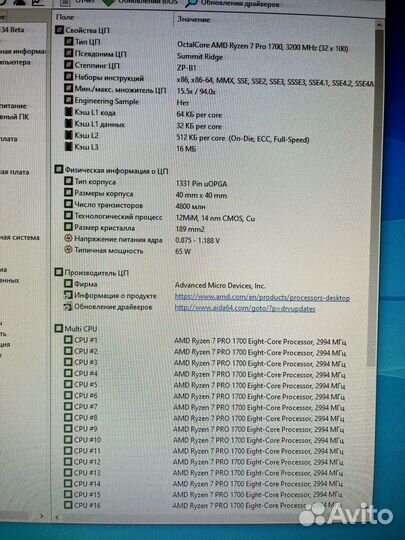Click the icon beside Технологический процесс
Screen dimensions: 405x540
[x=69, y=216]
